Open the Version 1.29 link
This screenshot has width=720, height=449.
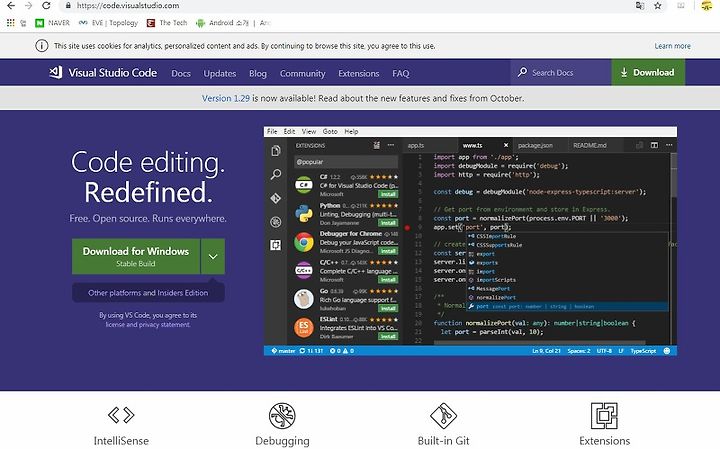click(226, 98)
